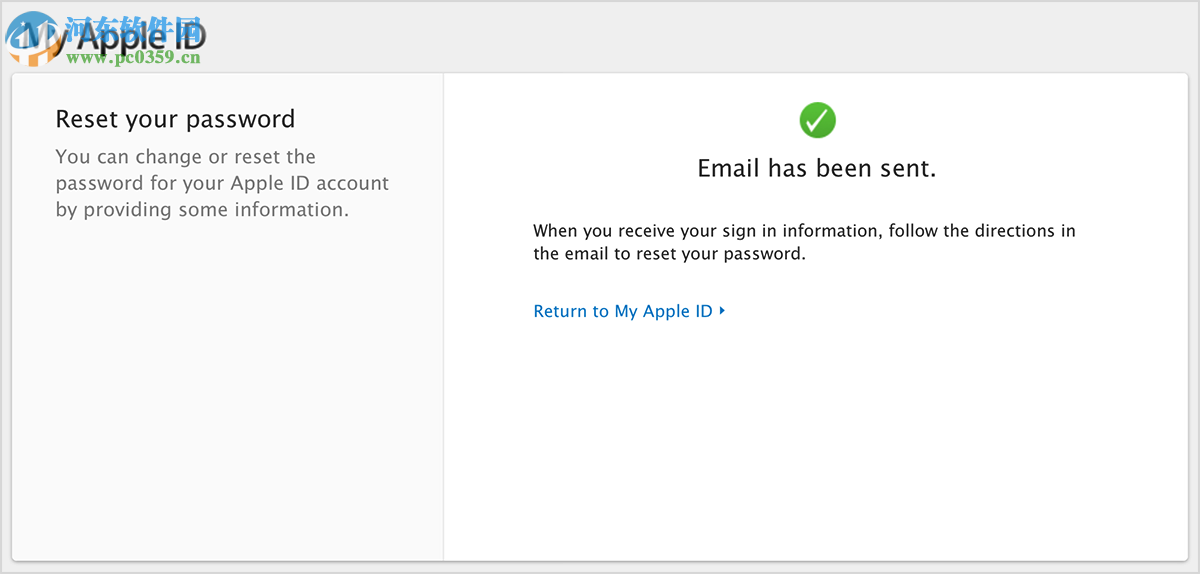Click the small arrow after Return link
The image size is (1200, 574).
722,311
